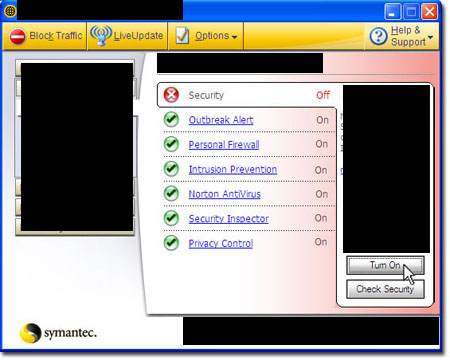Open the Privacy Control link
Viewport: 450px width, 360px height.
pos(221,243)
